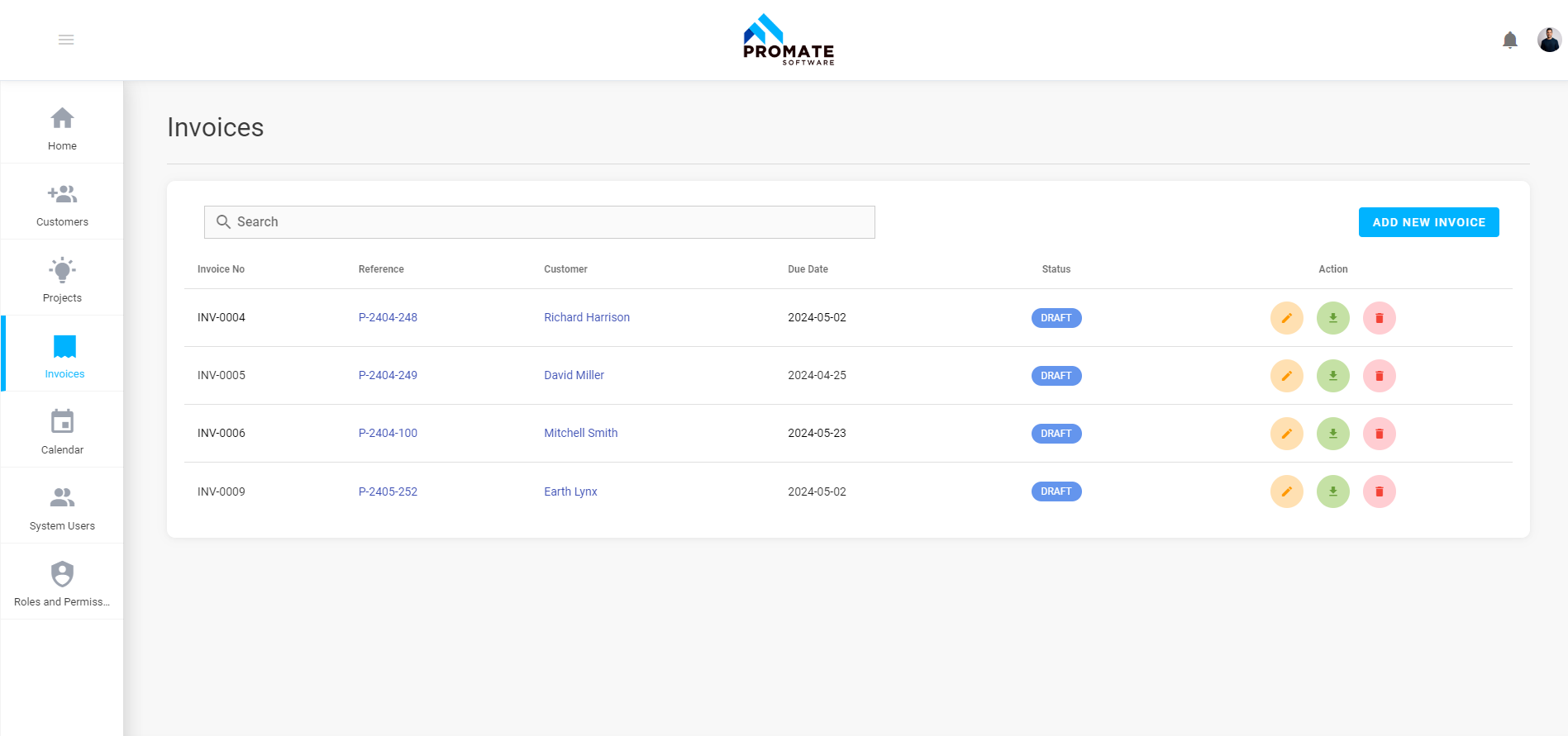Screen dimensions: 1568x736
Task: Download invoice INV-0005 using green icon
Action: (1332, 376)
